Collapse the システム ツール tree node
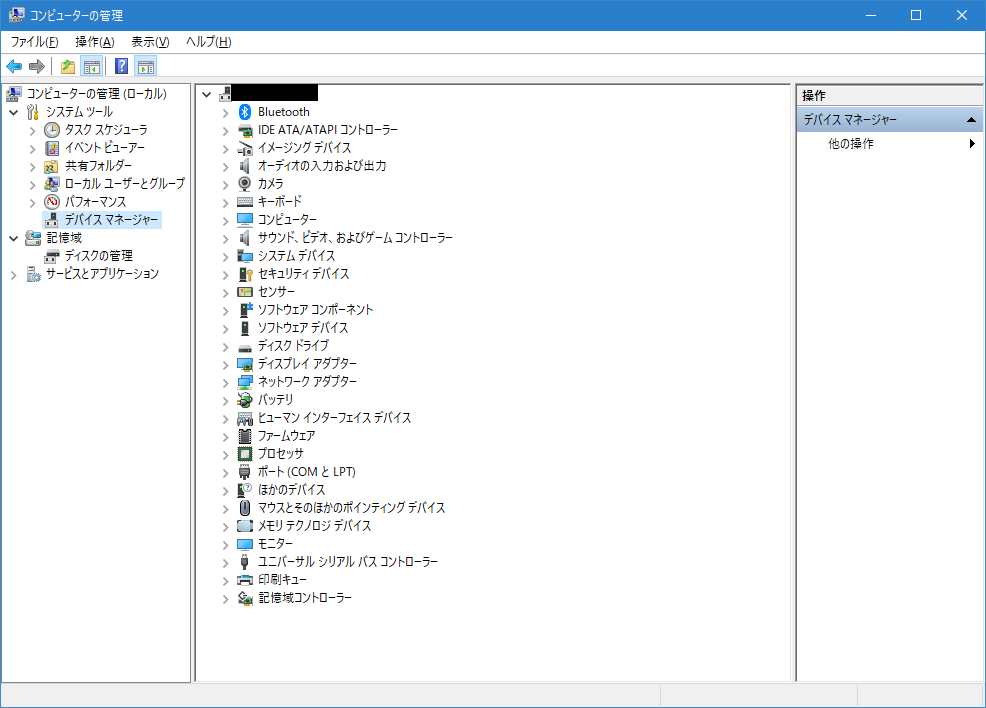Screen dimensions: 986x708 click(14, 112)
